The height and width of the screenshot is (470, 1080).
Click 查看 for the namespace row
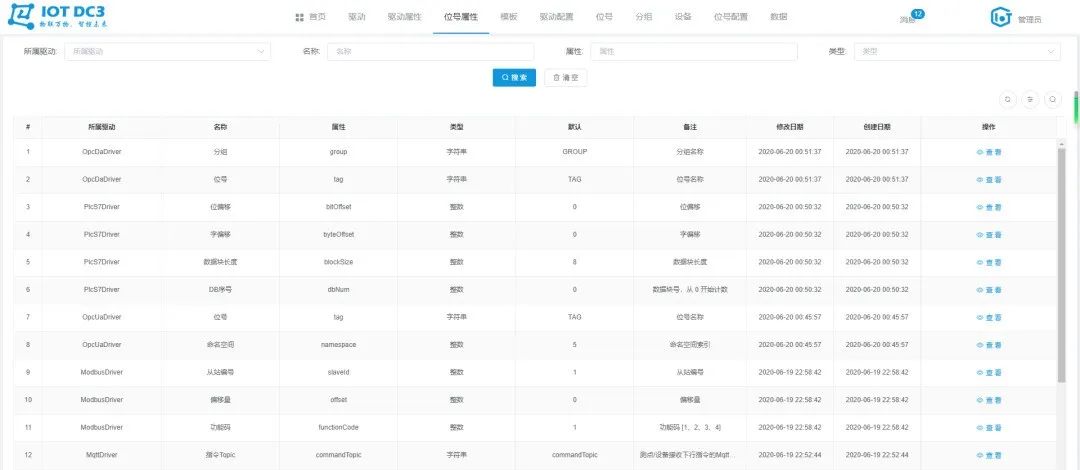tap(988, 345)
